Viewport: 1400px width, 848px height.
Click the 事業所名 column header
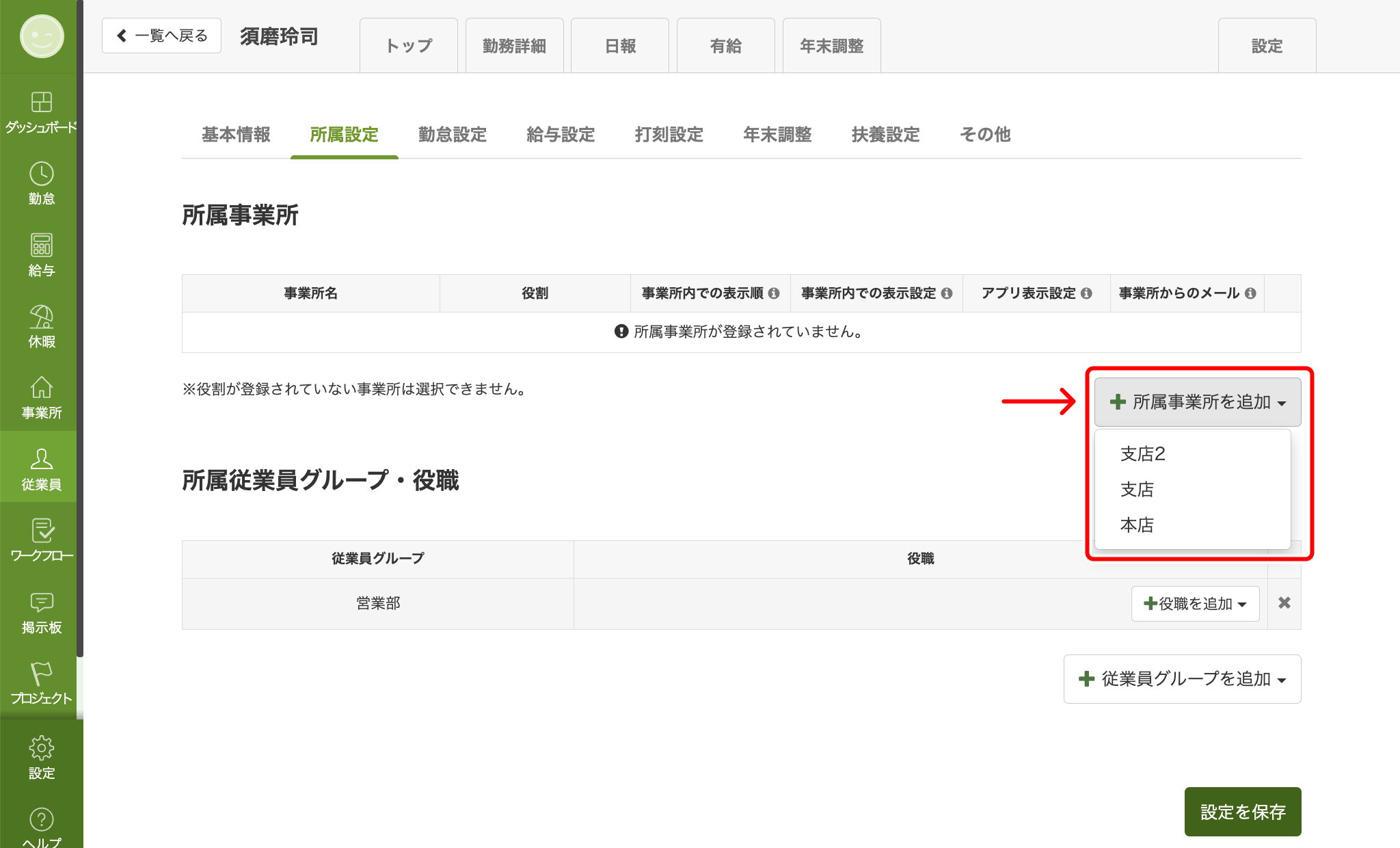tap(311, 293)
